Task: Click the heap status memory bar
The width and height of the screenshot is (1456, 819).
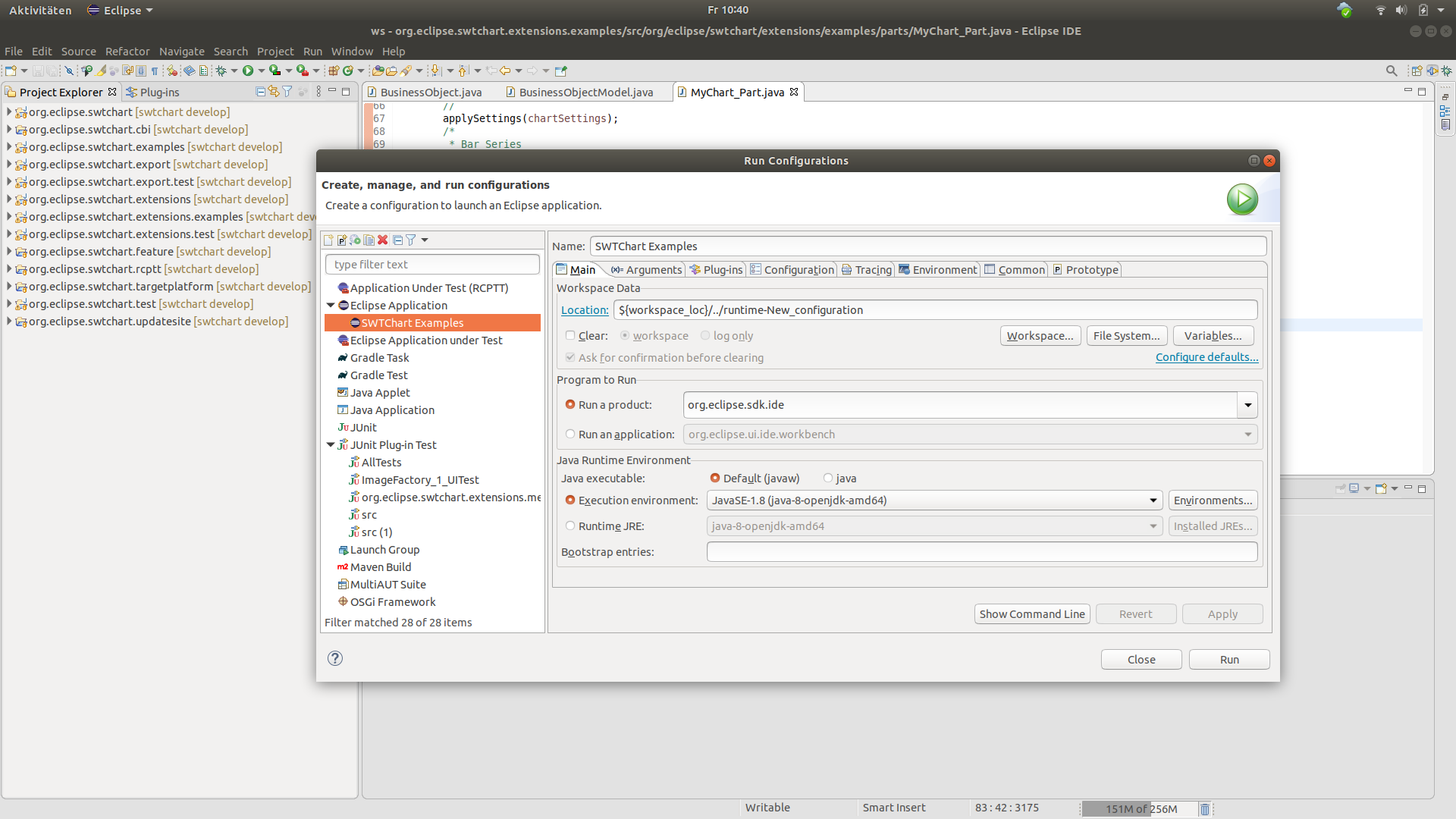Action: pos(1139,808)
